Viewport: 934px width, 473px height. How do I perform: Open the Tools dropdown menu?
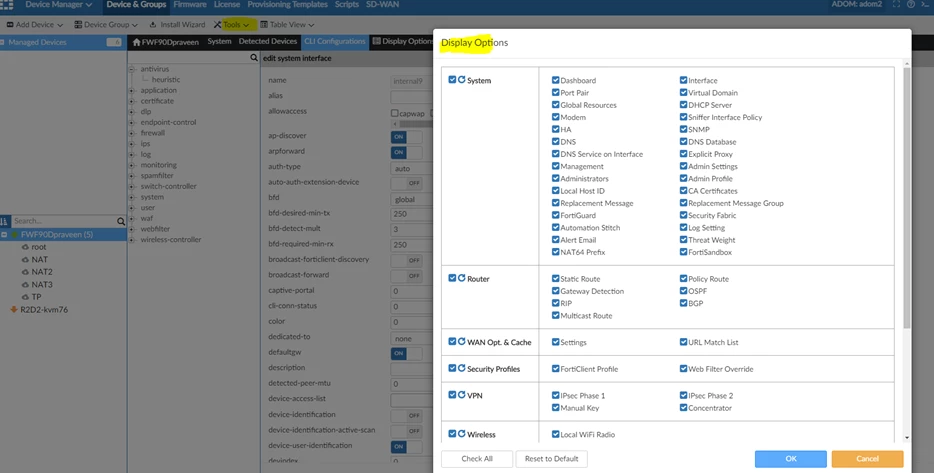[232, 24]
